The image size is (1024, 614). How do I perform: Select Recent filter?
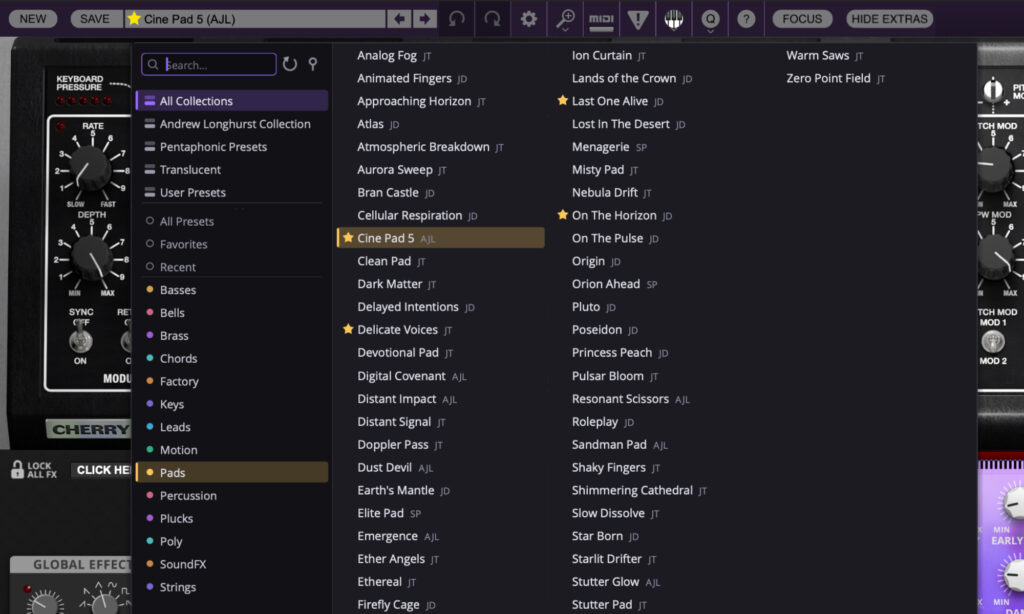coord(178,267)
